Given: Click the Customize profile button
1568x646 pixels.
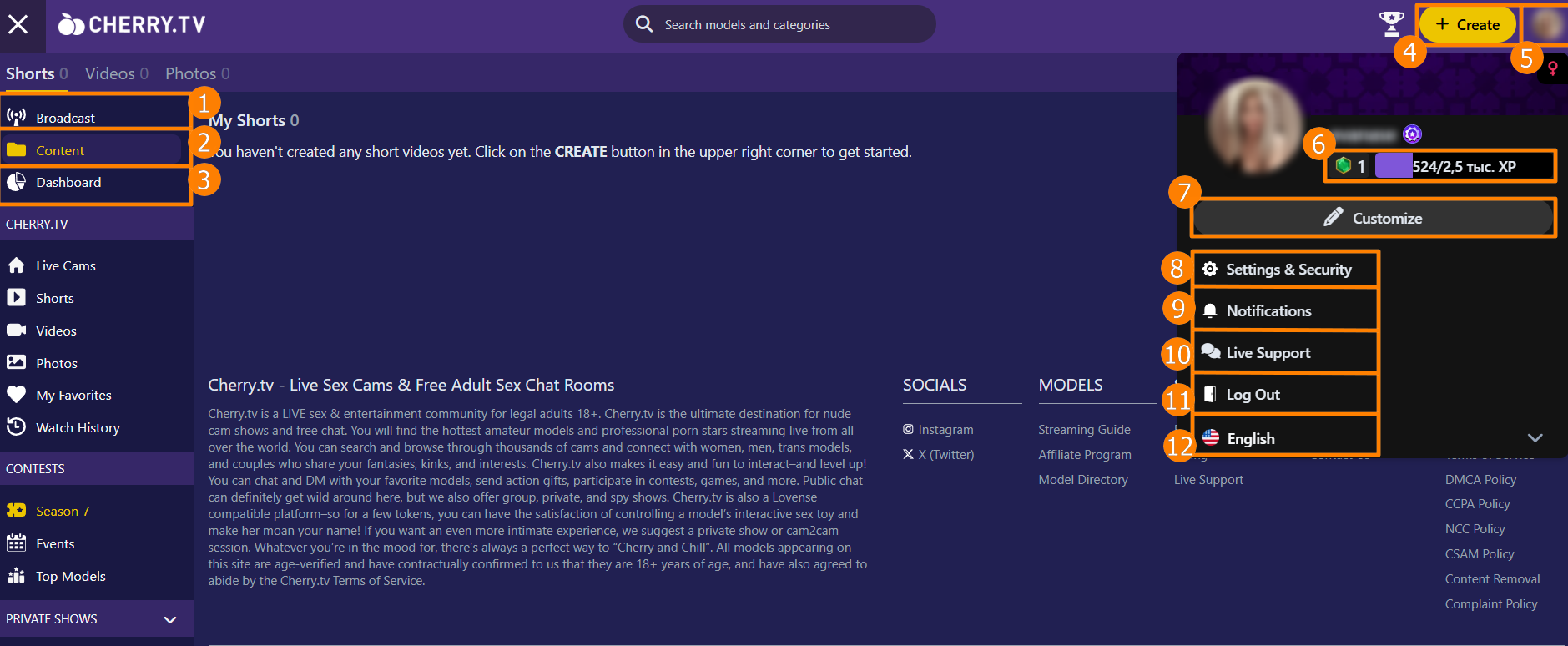Looking at the screenshot, I should coord(1372,219).
